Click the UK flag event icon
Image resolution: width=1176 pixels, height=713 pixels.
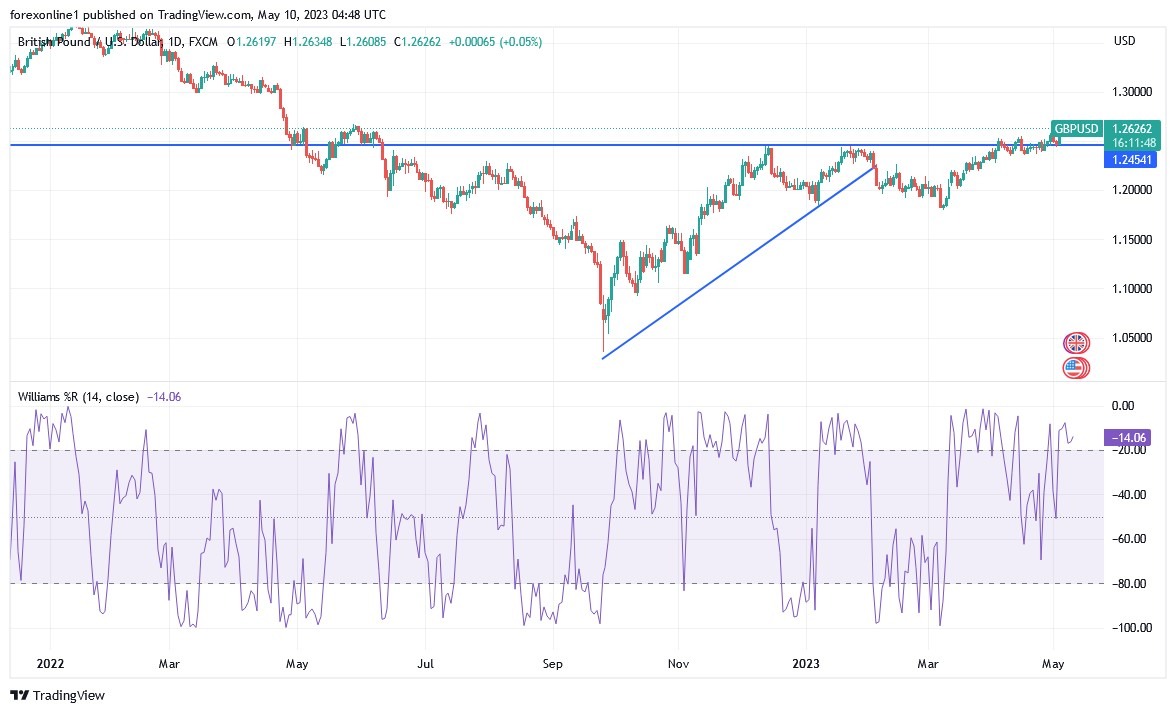pos(1076,343)
